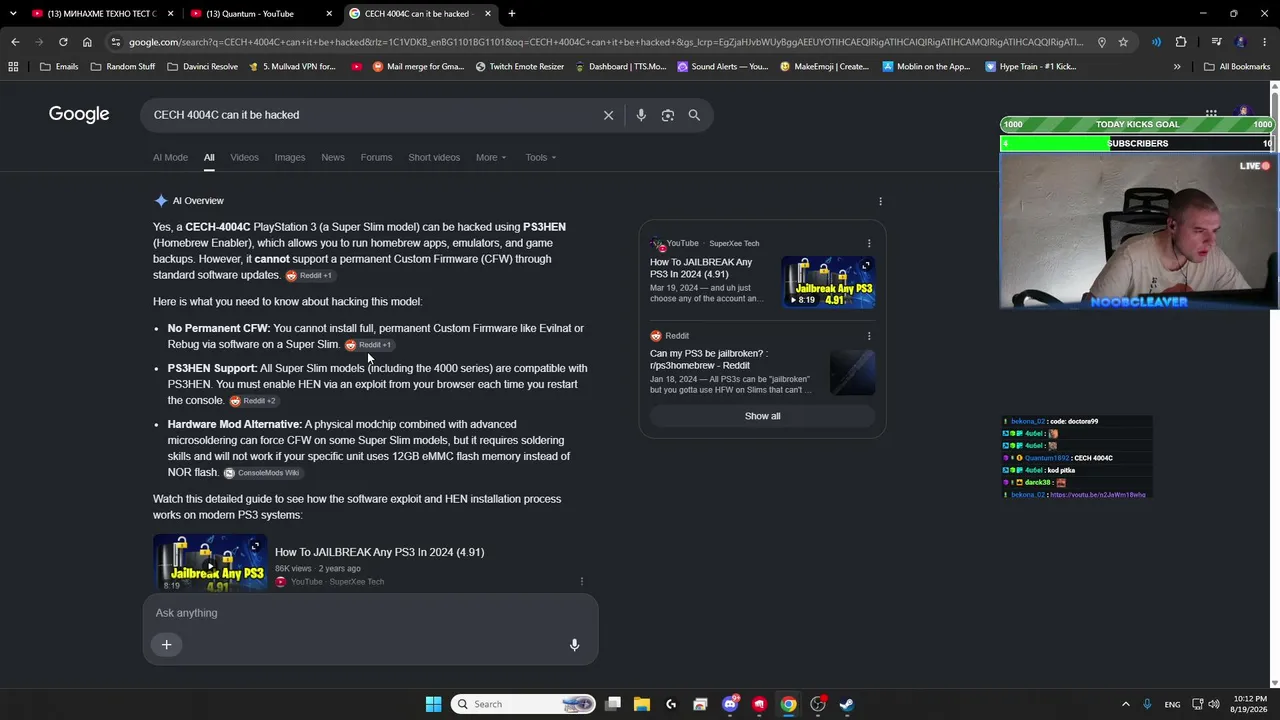Open more options for bottom video result
The height and width of the screenshot is (720, 1280).
pos(582,581)
